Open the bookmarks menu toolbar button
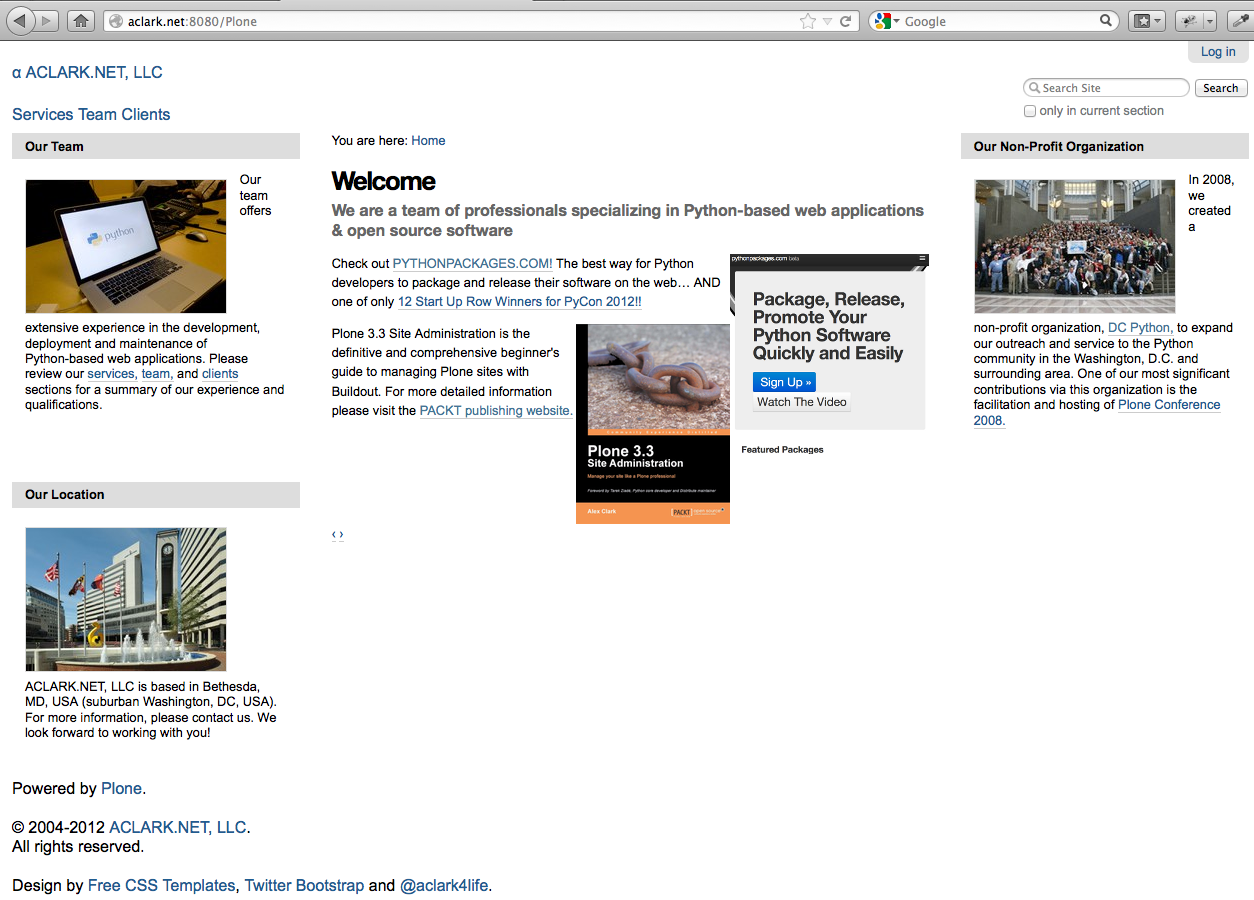 (x=1146, y=20)
